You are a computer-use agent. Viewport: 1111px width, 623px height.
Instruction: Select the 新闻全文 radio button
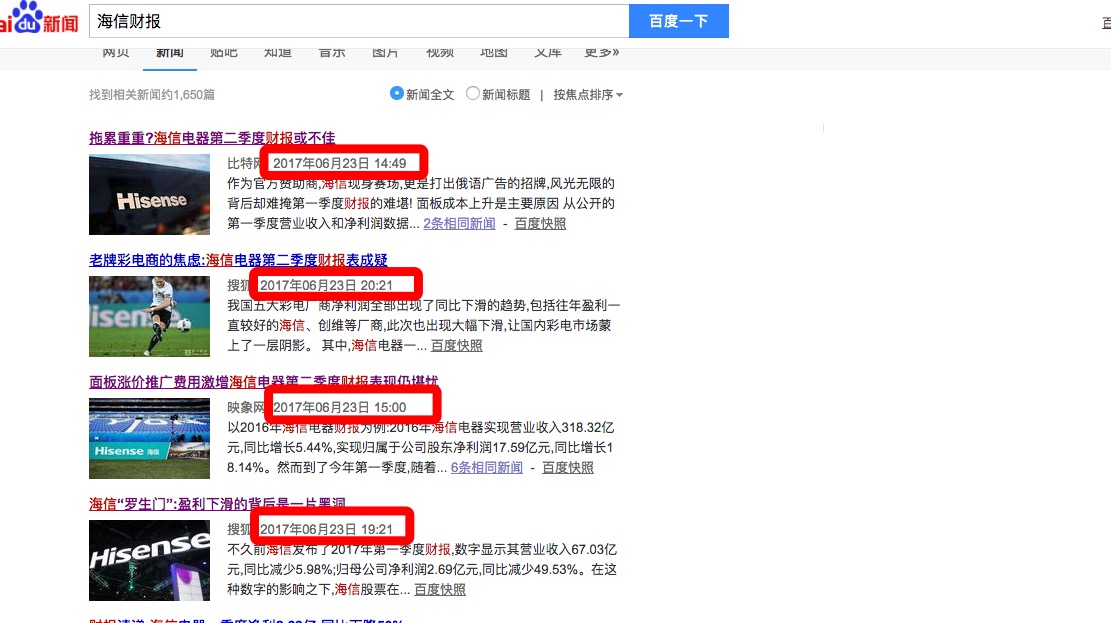(x=397, y=94)
